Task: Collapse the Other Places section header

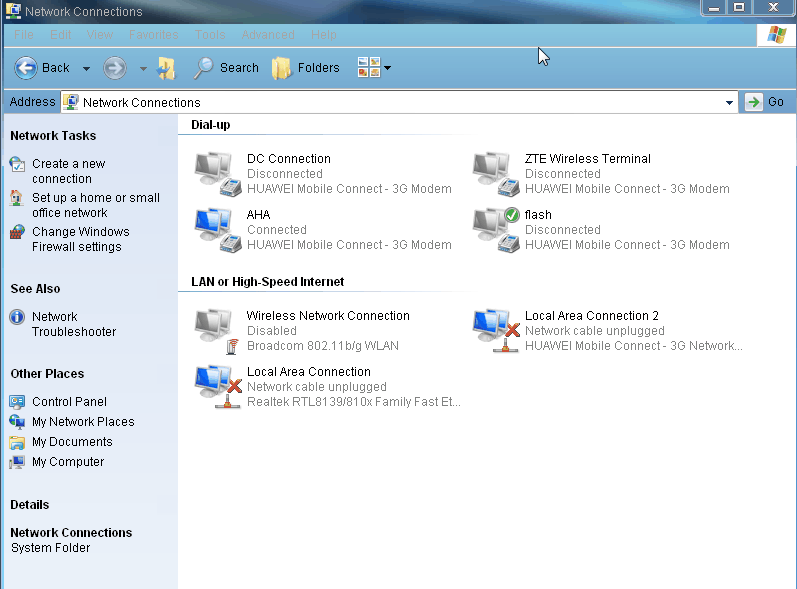Action: click(x=47, y=374)
